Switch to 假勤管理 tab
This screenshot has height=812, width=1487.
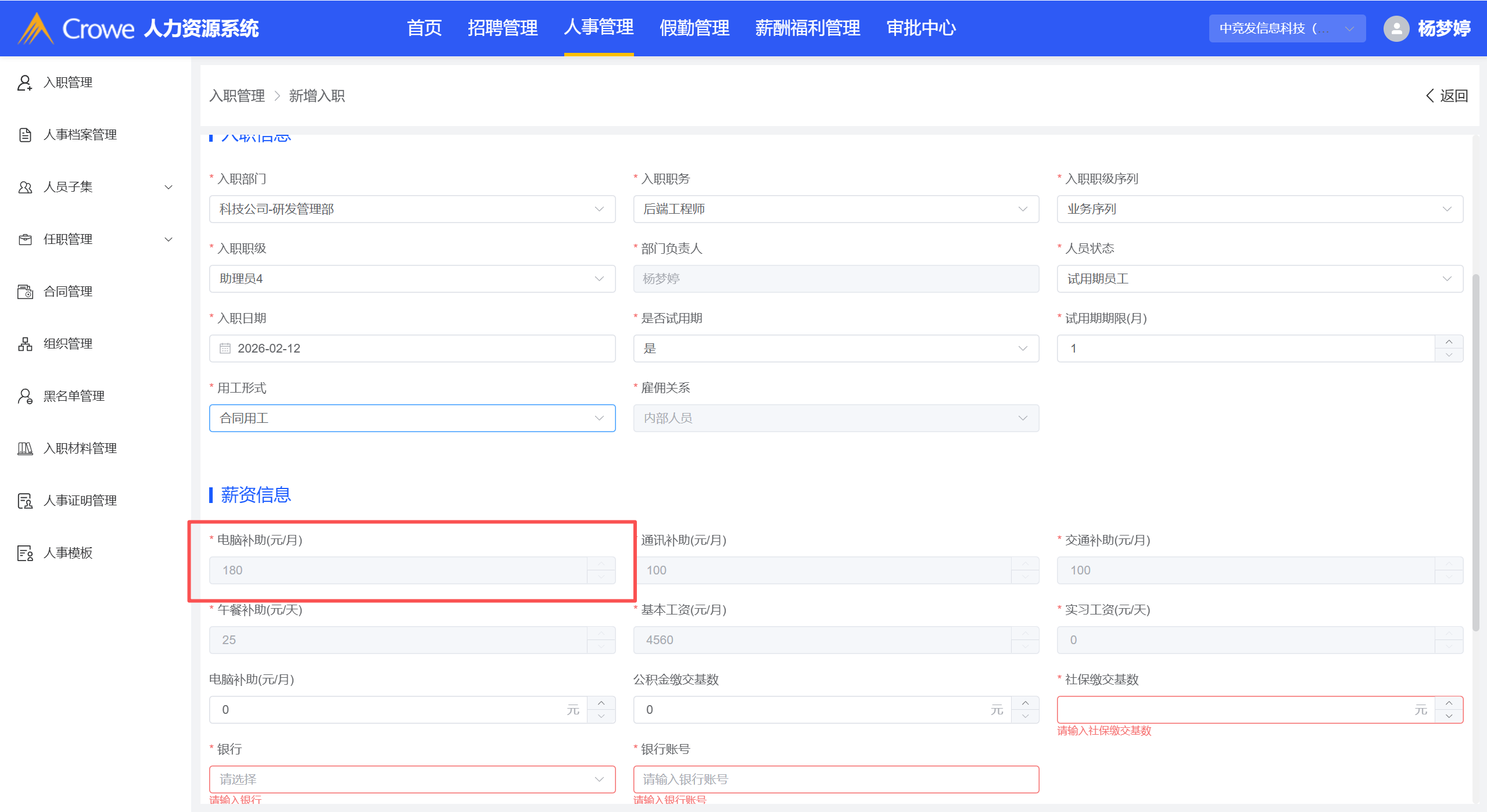point(694,28)
